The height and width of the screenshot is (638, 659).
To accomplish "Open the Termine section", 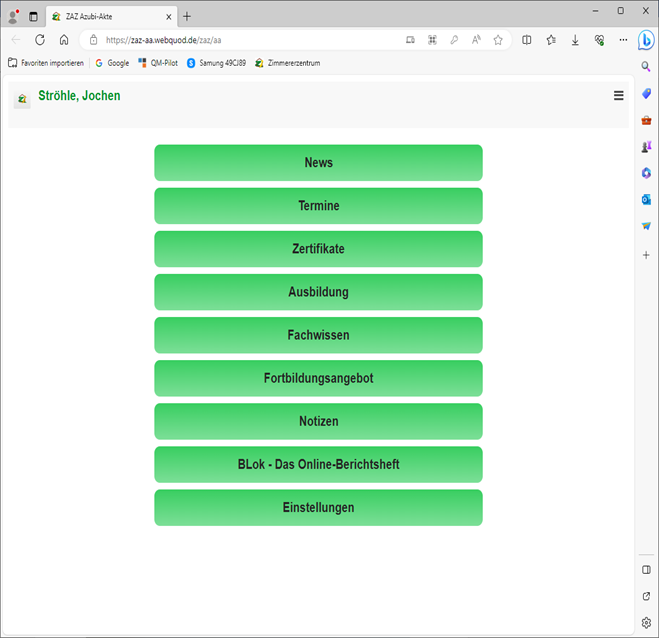I will point(318,206).
